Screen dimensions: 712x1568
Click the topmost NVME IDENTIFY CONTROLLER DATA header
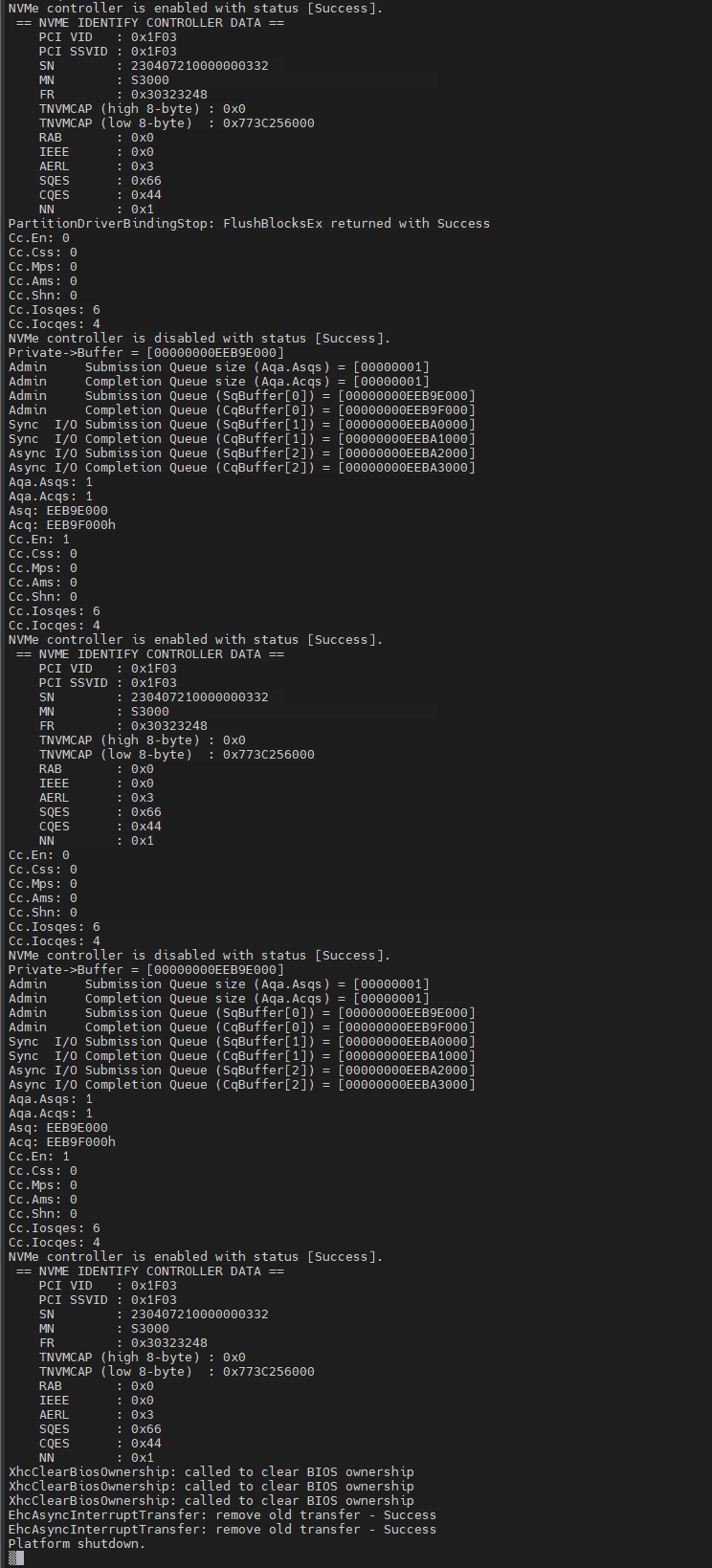pos(150,23)
